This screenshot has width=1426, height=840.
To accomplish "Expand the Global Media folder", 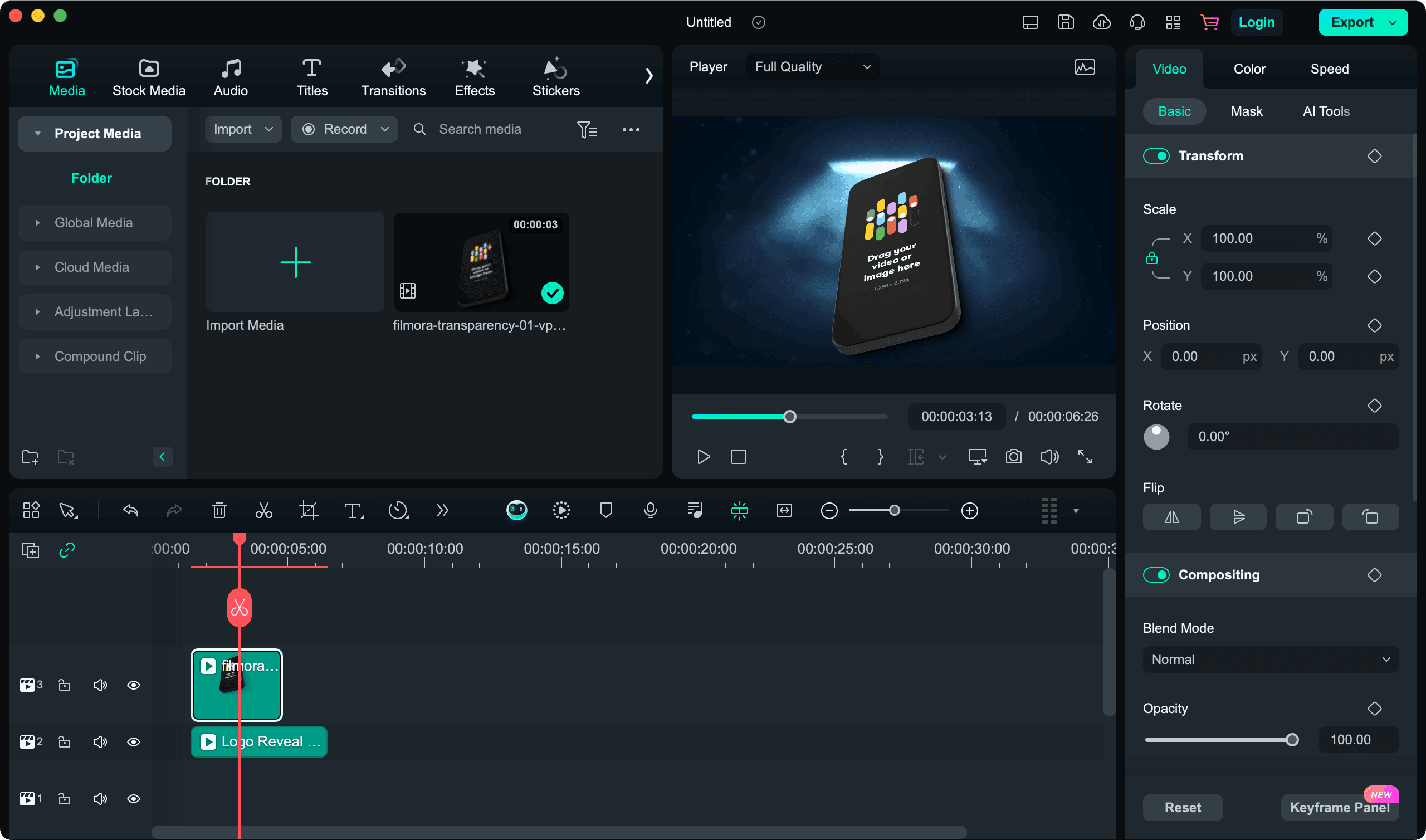I will click(x=37, y=222).
